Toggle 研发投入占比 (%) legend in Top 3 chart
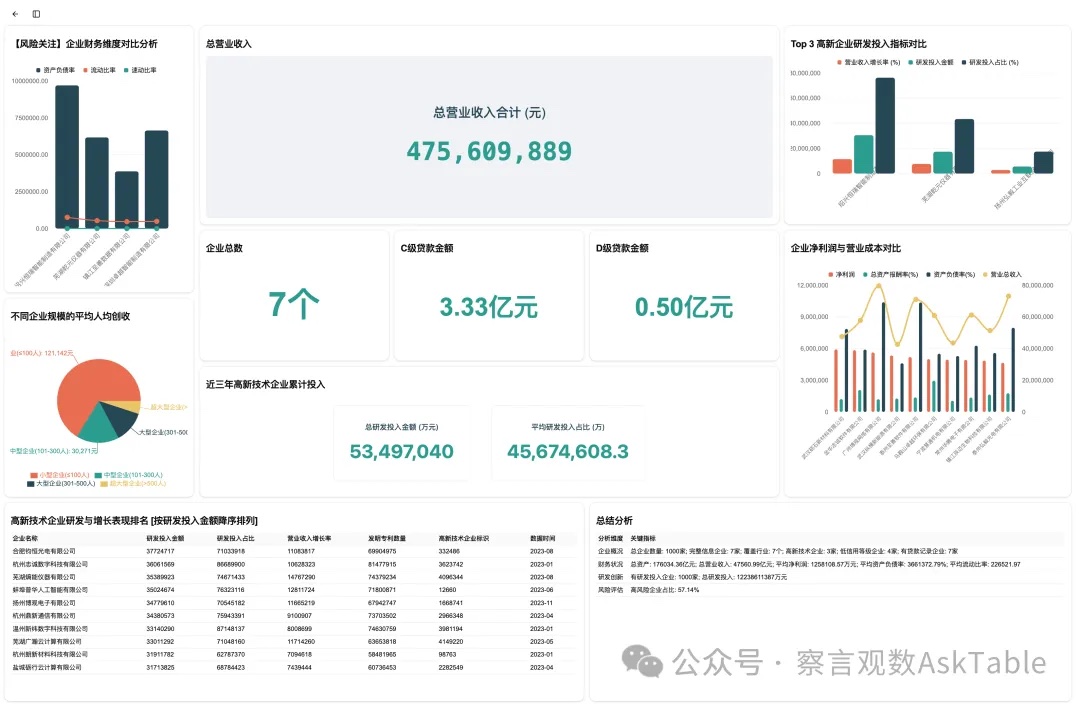The image size is (1080, 706). pos(989,62)
